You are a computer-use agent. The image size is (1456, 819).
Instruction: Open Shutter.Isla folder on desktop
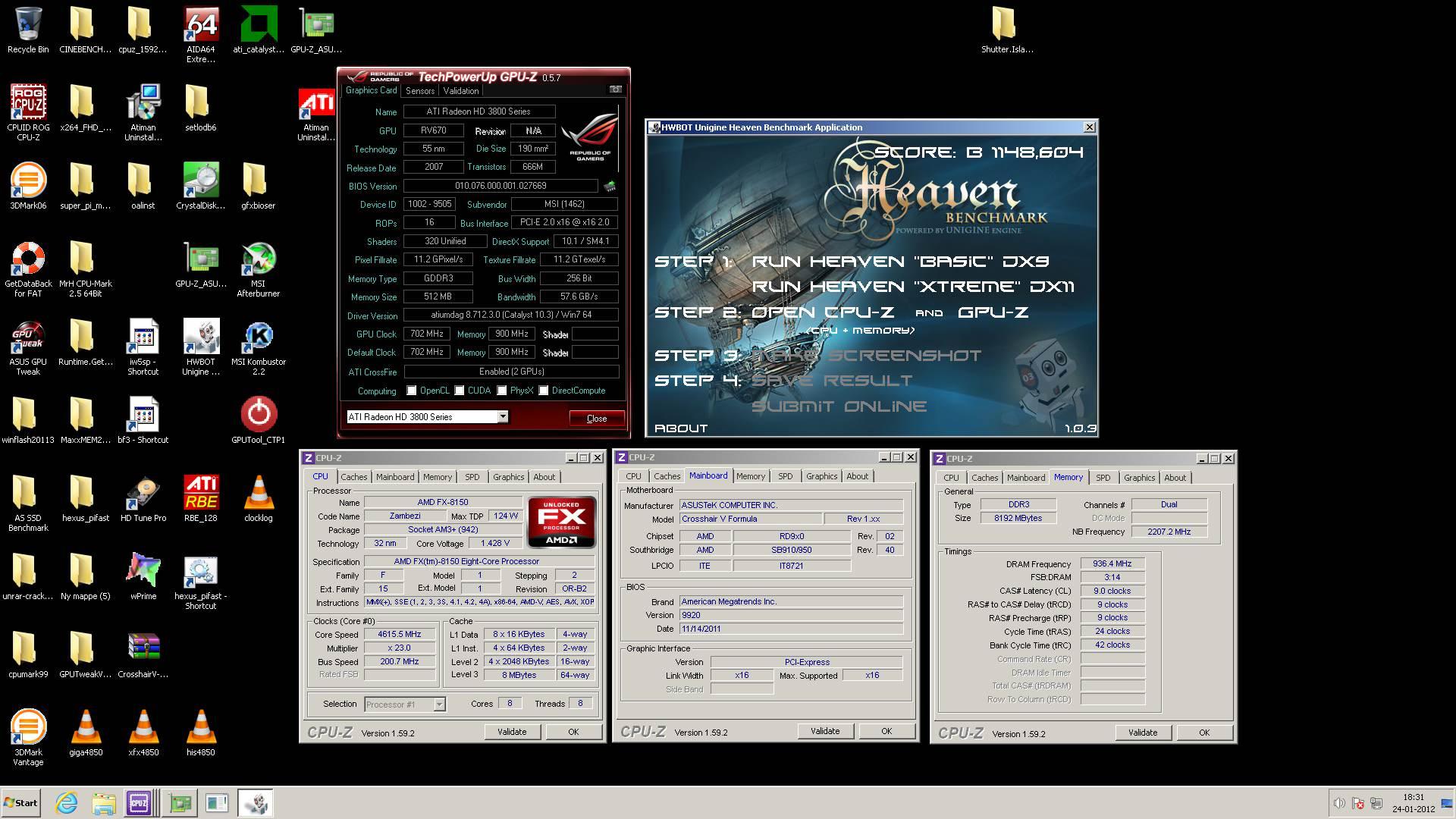coord(1006,30)
